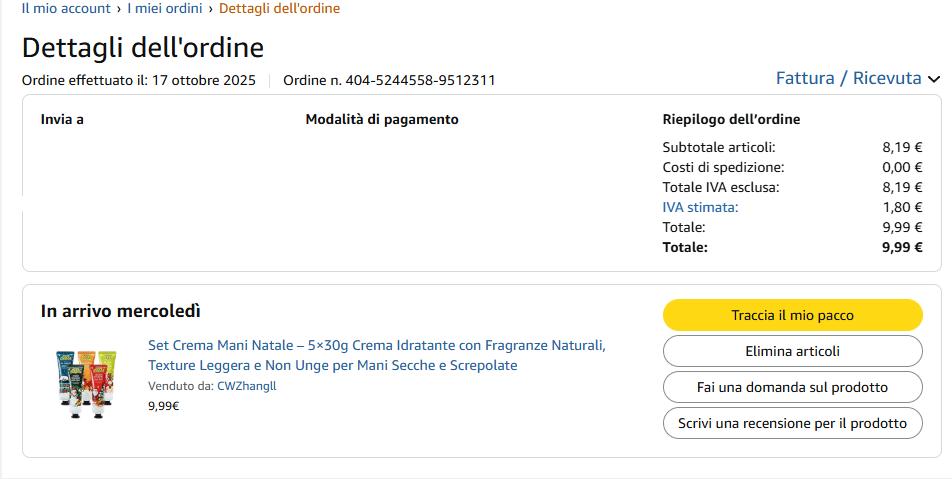Navigate to I miei ordini breadcrumb
Screen dimensions: 952x479
click(164, 9)
